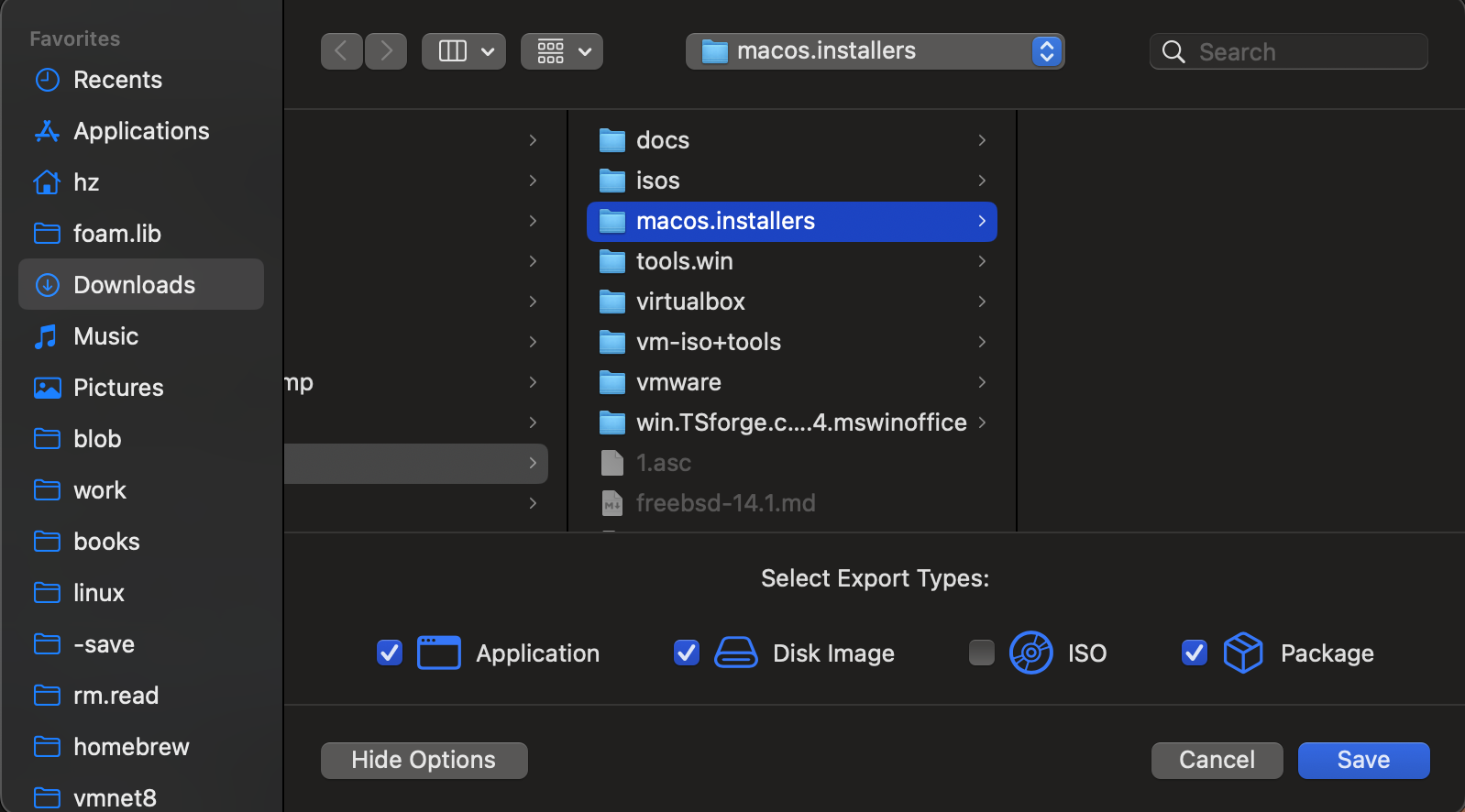Open the column view options dropdown
The height and width of the screenshot is (812, 1465).
tap(464, 51)
